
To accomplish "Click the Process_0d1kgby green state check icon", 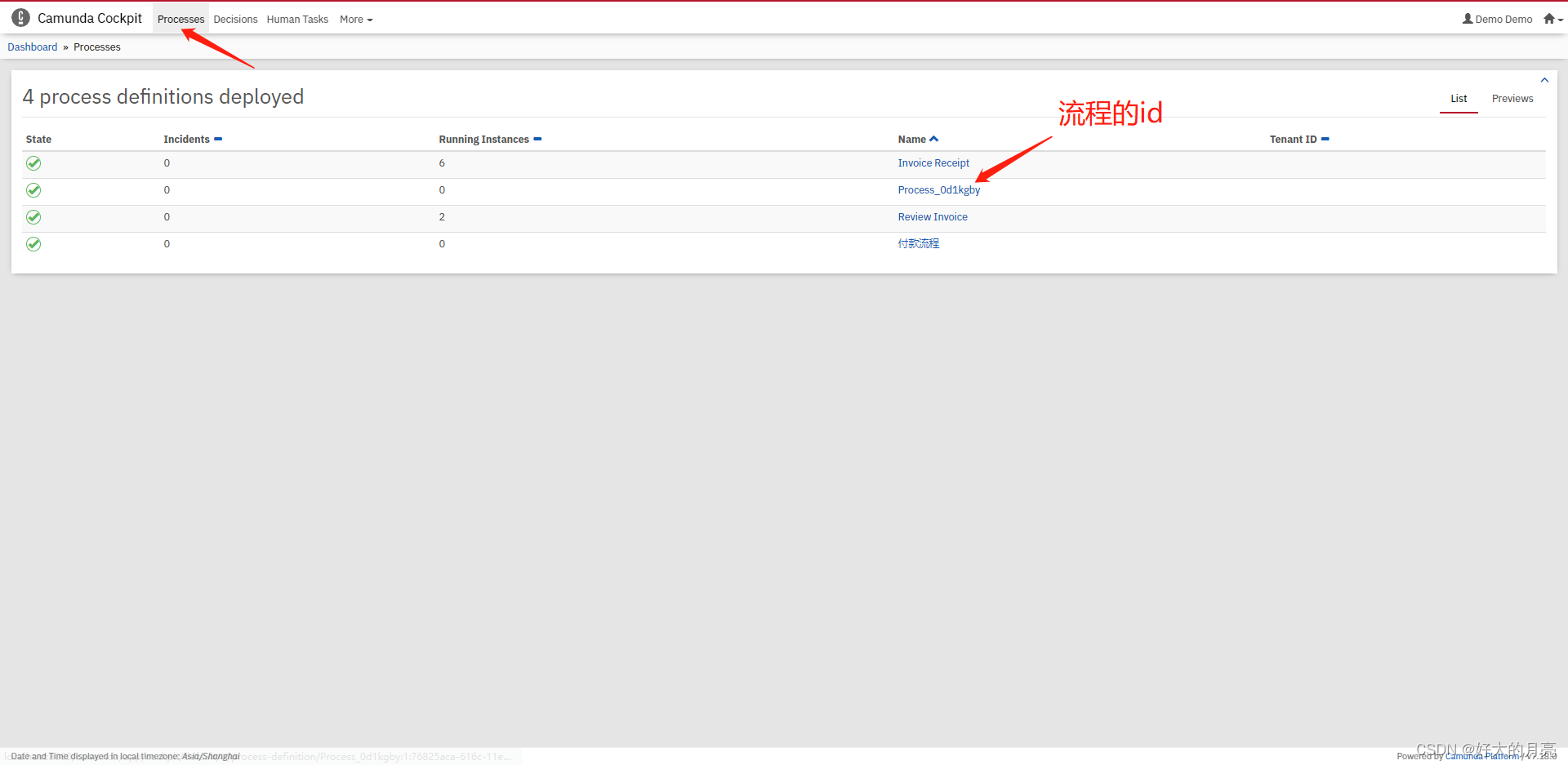I will 33,190.
